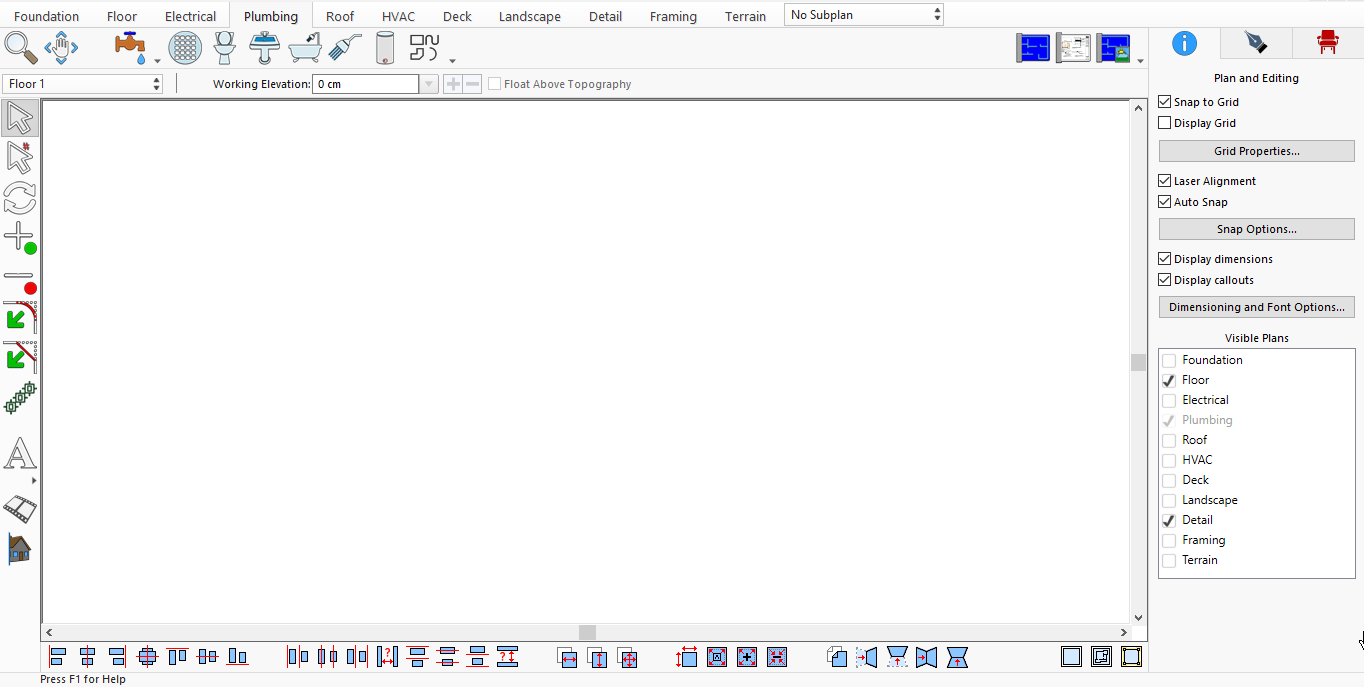Image resolution: width=1364 pixels, height=687 pixels.
Task: Click the Working Elevation input field
Action: [365, 84]
